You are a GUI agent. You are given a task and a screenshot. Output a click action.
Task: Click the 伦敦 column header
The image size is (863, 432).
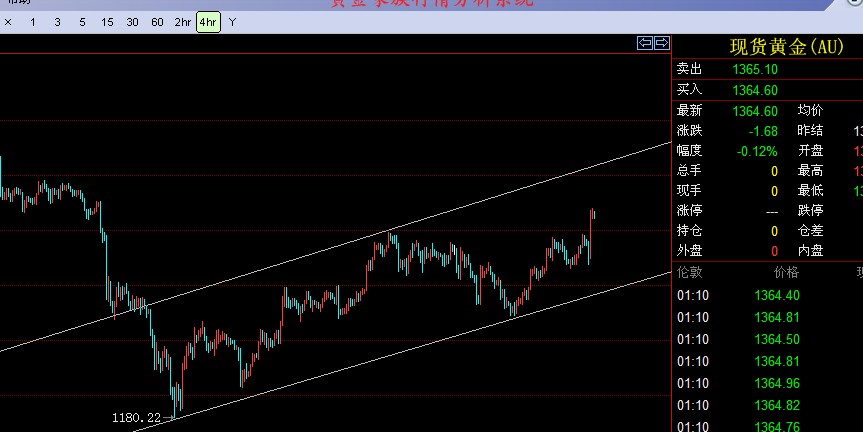tap(689, 272)
